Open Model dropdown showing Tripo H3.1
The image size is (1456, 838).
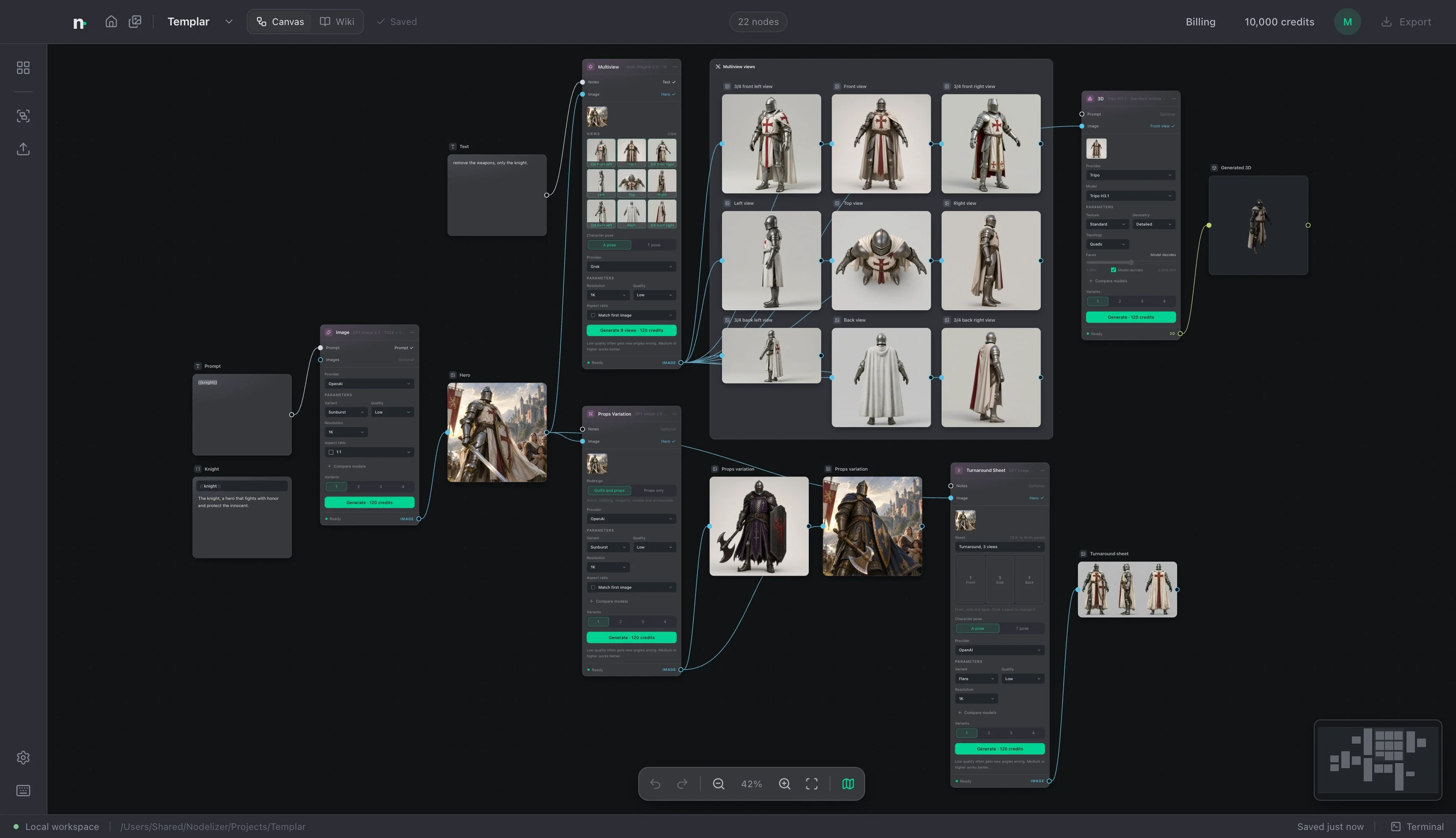click(x=1130, y=196)
